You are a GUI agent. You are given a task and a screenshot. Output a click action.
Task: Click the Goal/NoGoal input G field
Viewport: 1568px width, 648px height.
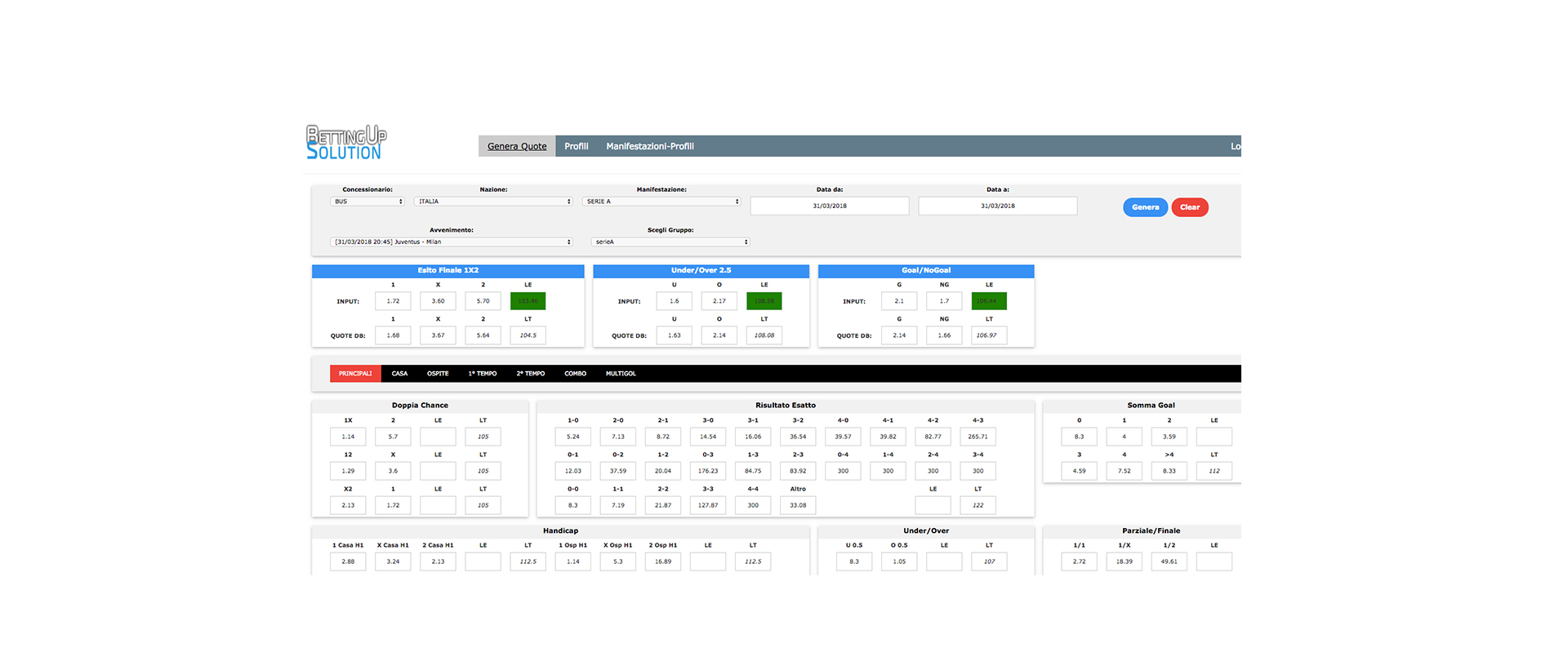point(899,301)
